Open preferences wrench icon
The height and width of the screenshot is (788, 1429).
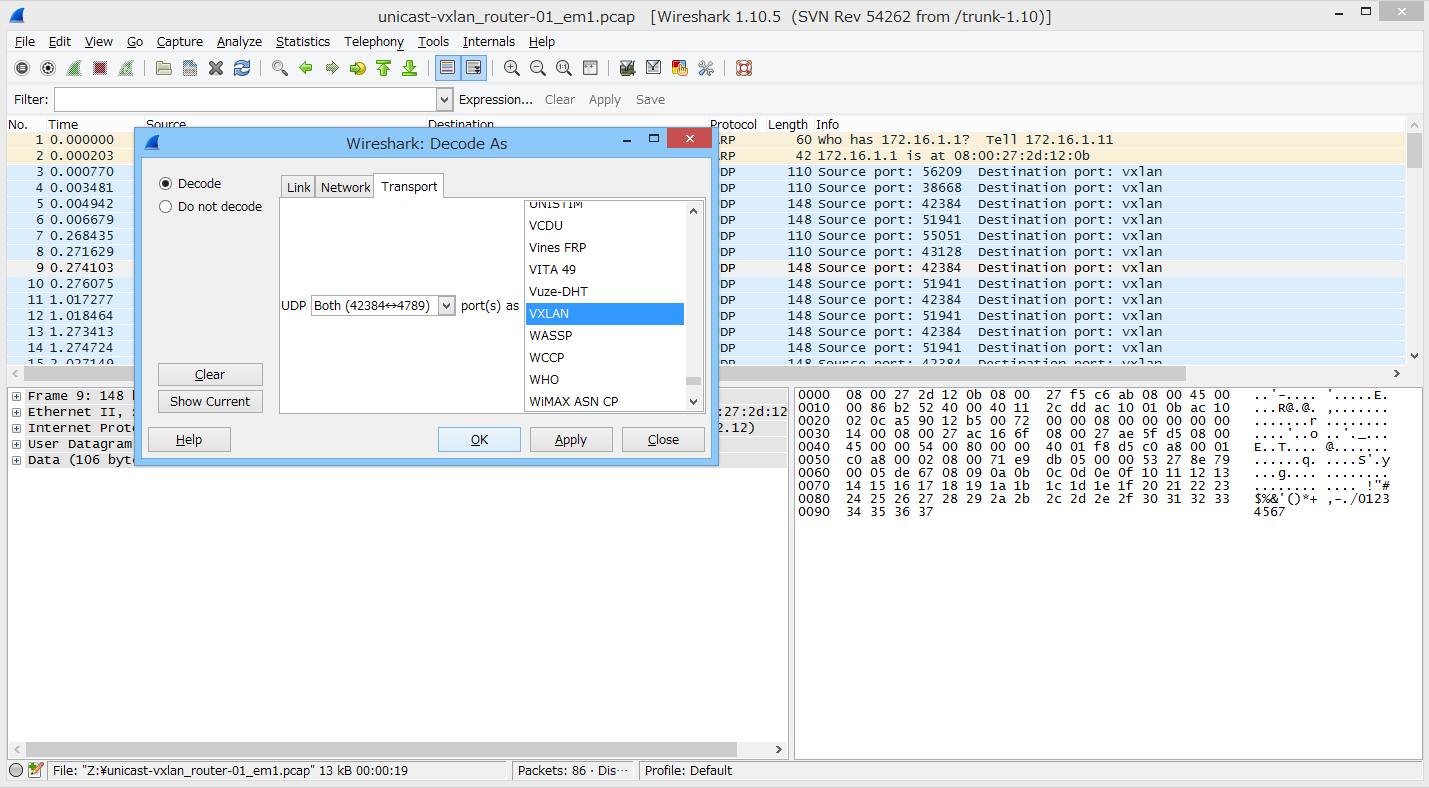click(x=706, y=68)
